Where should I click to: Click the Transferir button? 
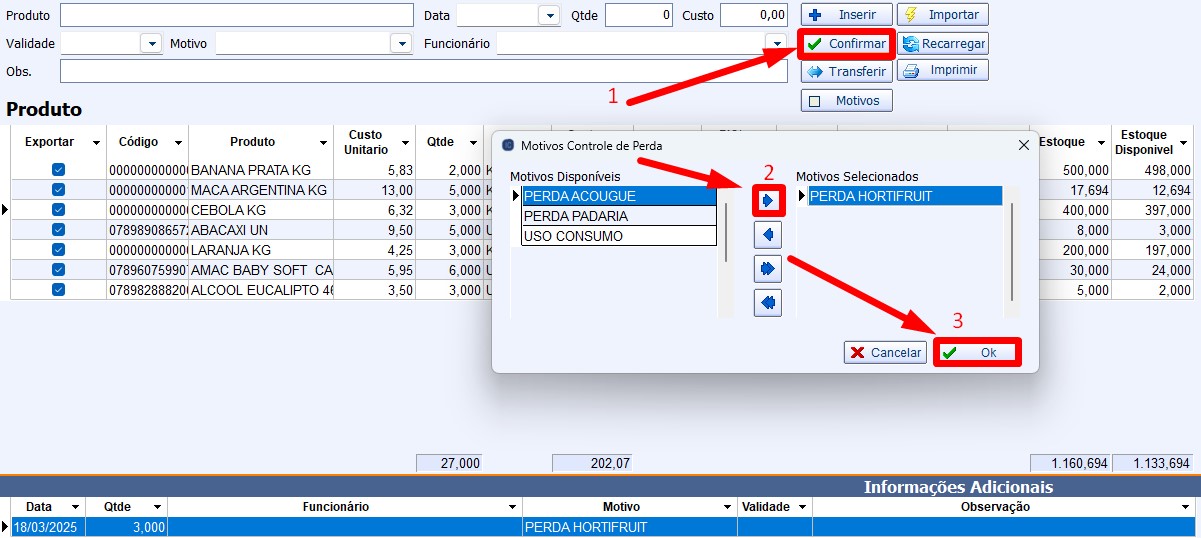[846, 71]
